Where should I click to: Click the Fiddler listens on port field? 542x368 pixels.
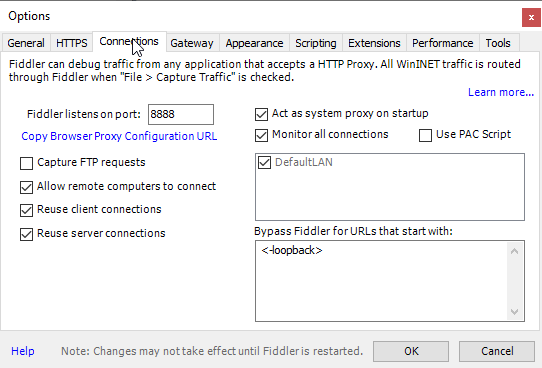pos(181,114)
